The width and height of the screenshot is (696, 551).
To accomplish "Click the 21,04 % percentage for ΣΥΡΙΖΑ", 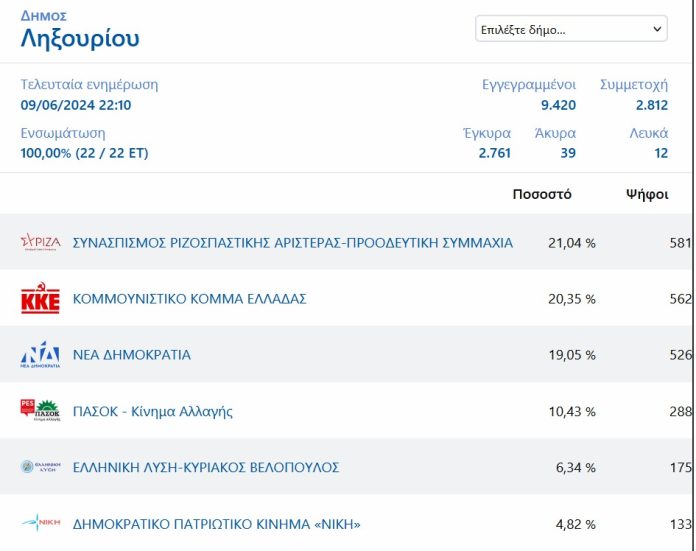I will (572, 243).
